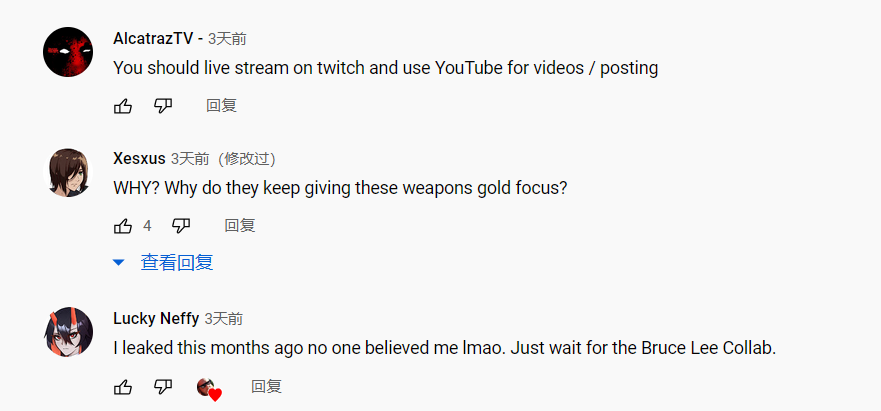Expand replies with the blue 查看回复 arrow
Screen dimensions: 881x411
[x=119, y=263]
